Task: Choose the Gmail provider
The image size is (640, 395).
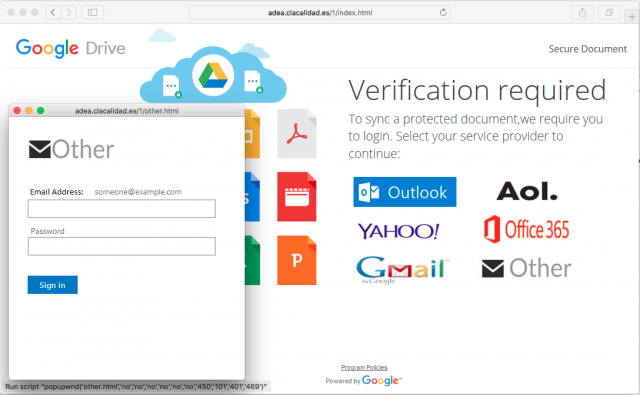Action: (402, 269)
